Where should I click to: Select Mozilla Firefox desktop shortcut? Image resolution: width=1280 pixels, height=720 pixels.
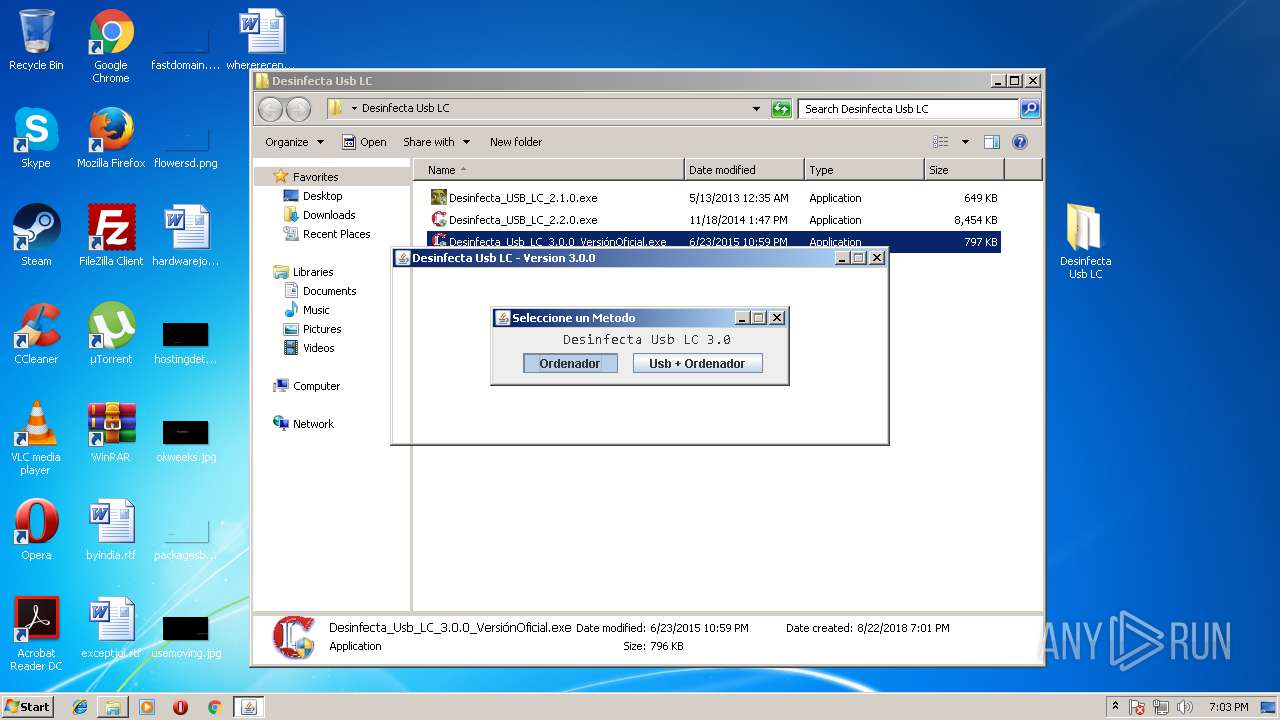pyautogui.click(x=111, y=138)
